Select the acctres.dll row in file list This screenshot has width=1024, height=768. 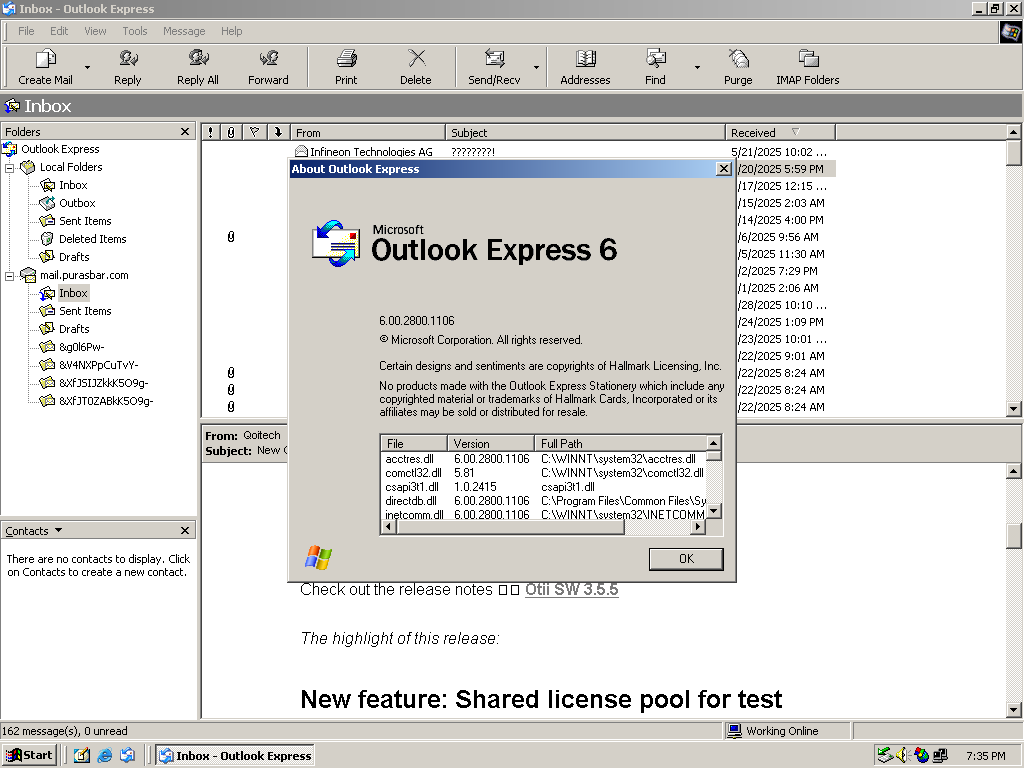click(x=543, y=459)
